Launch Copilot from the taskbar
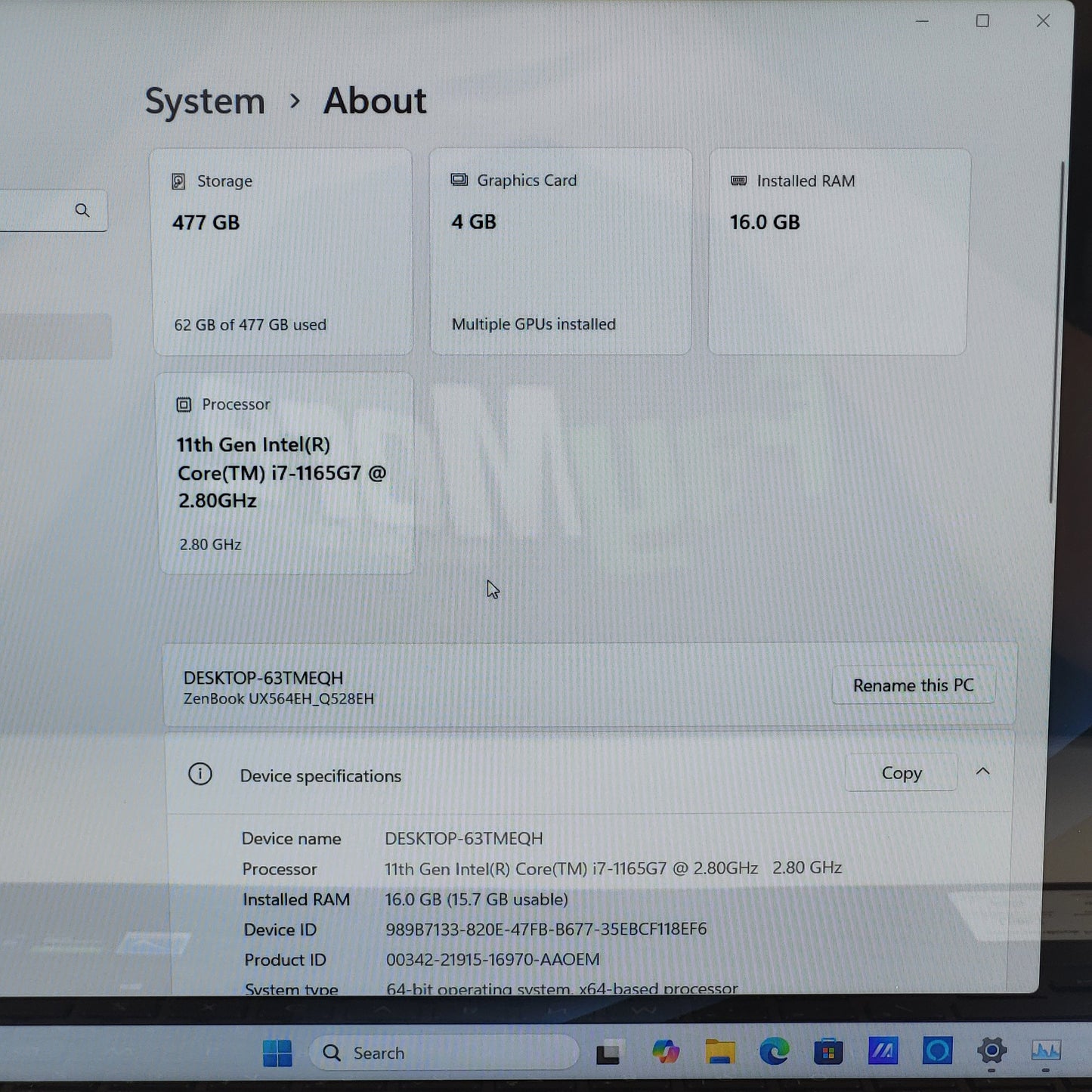The height and width of the screenshot is (1092, 1092). coord(665,1052)
